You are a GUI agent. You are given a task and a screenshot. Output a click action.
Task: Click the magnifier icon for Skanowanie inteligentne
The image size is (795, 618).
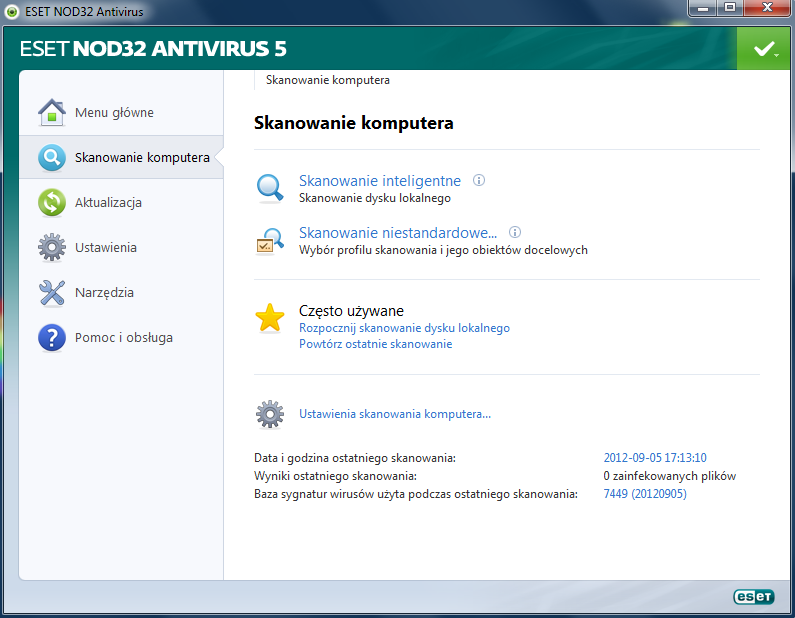(270, 188)
